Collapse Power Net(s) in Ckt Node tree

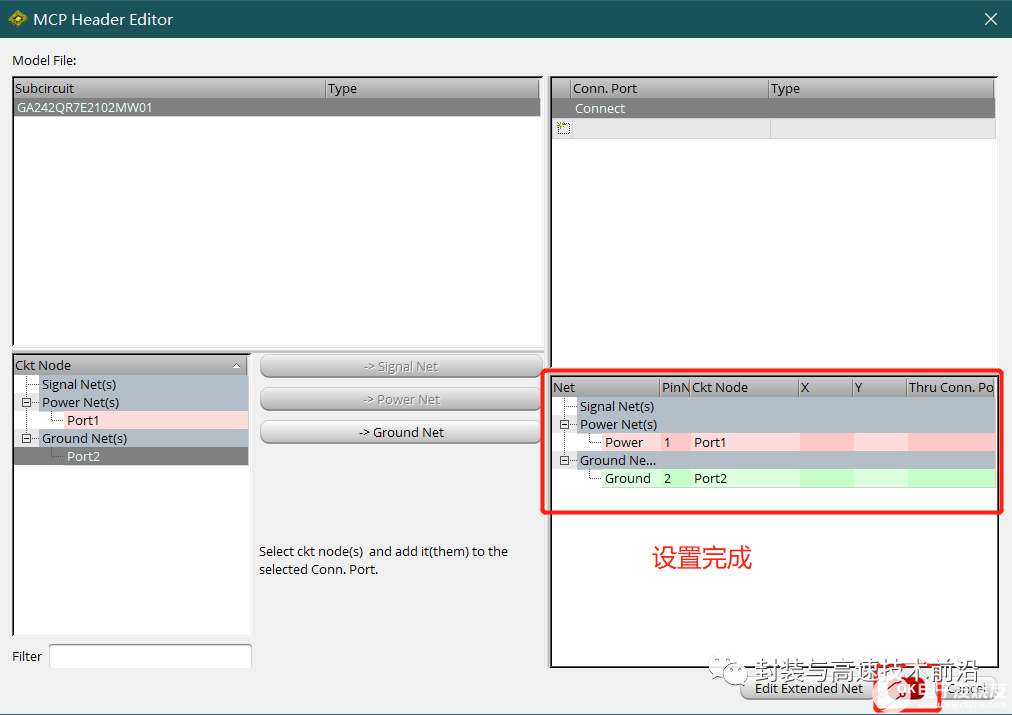(x=26, y=402)
